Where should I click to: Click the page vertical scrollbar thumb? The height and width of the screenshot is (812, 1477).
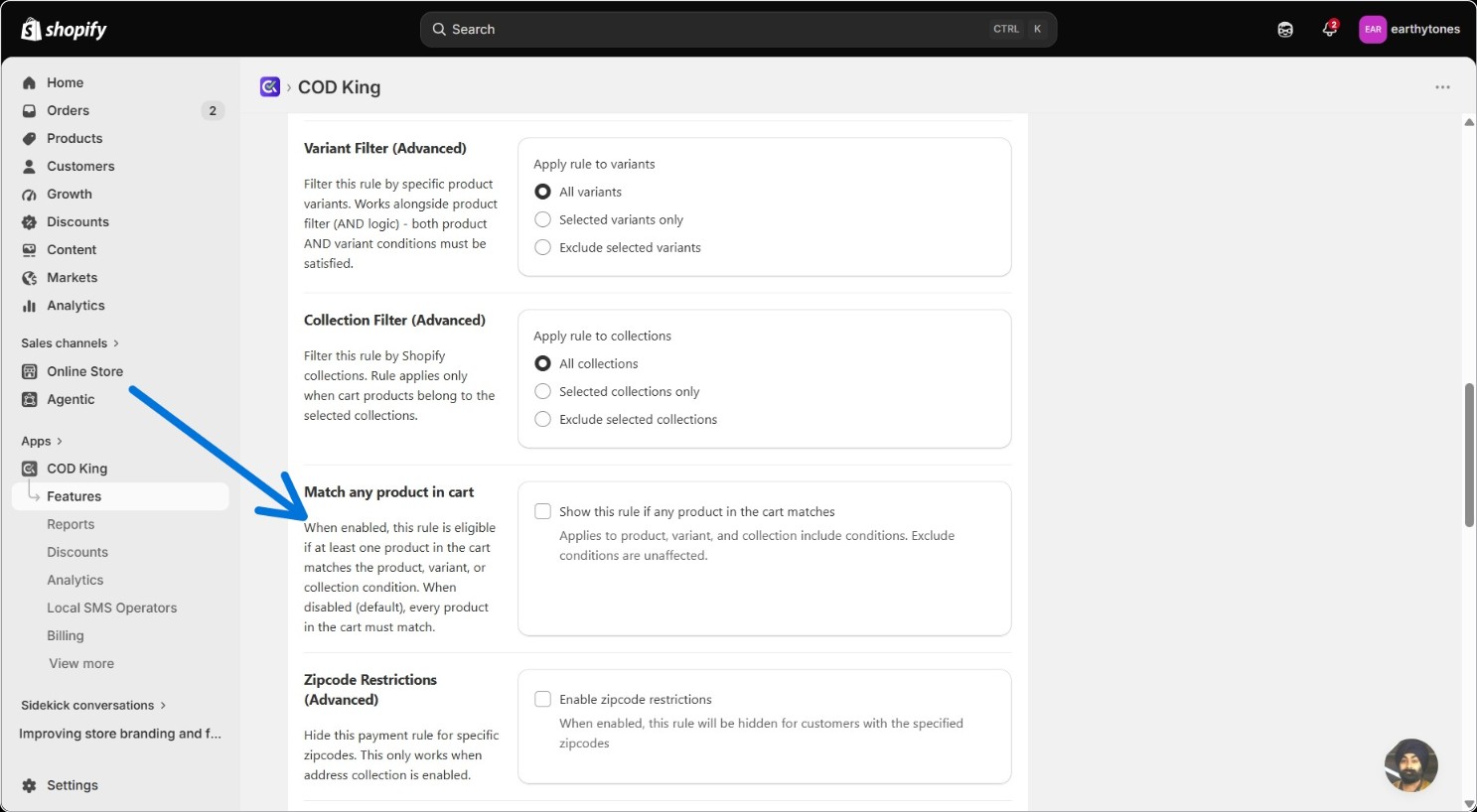pyautogui.click(x=1469, y=455)
